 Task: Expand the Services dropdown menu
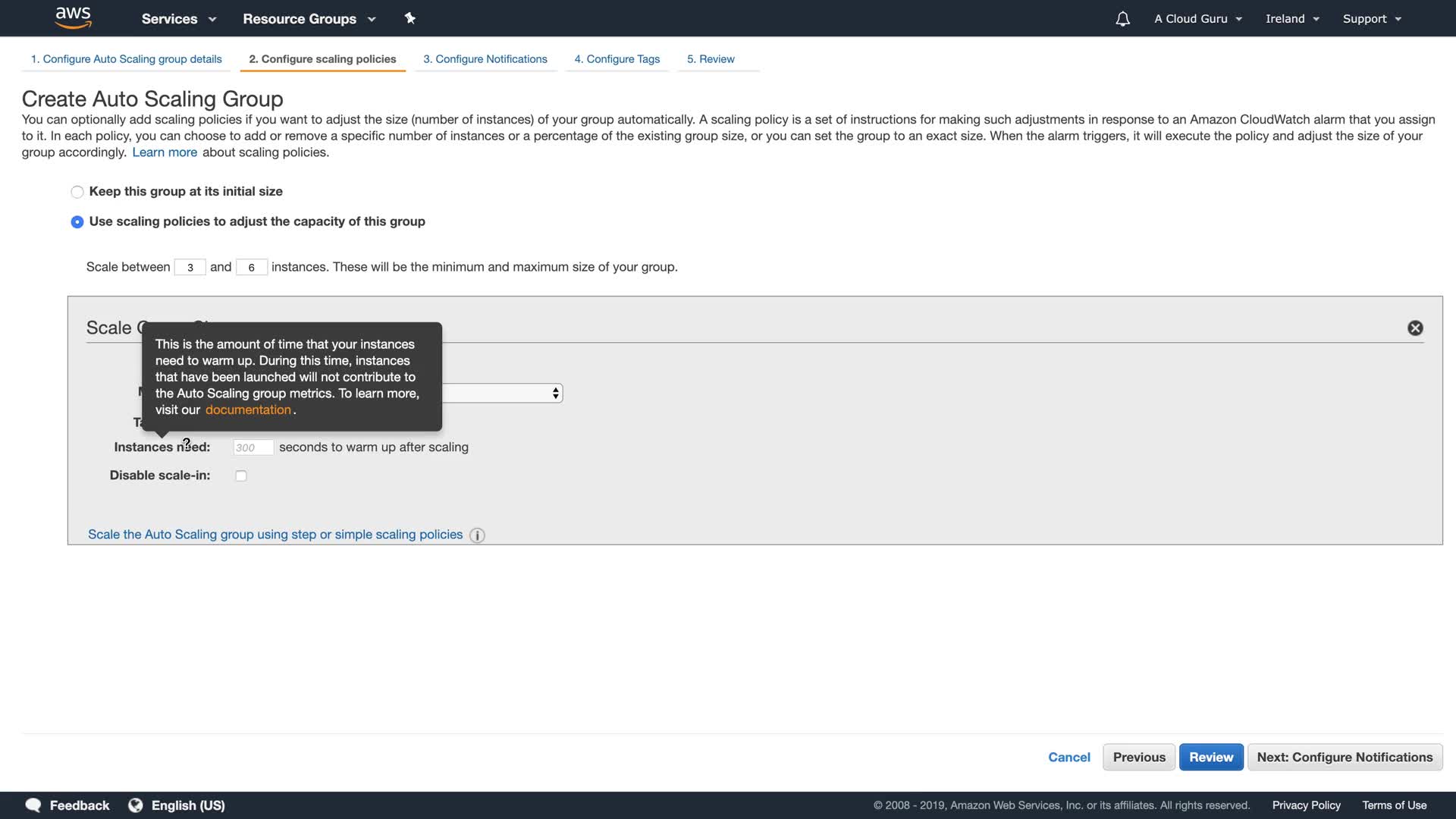pos(179,19)
